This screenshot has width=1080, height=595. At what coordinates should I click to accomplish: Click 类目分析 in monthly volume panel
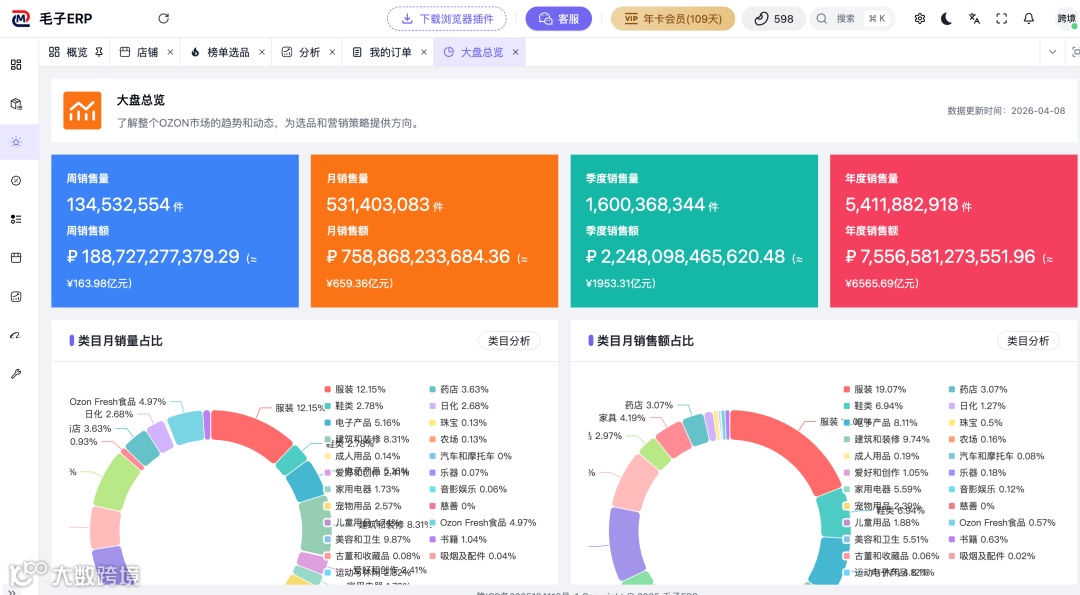point(509,341)
